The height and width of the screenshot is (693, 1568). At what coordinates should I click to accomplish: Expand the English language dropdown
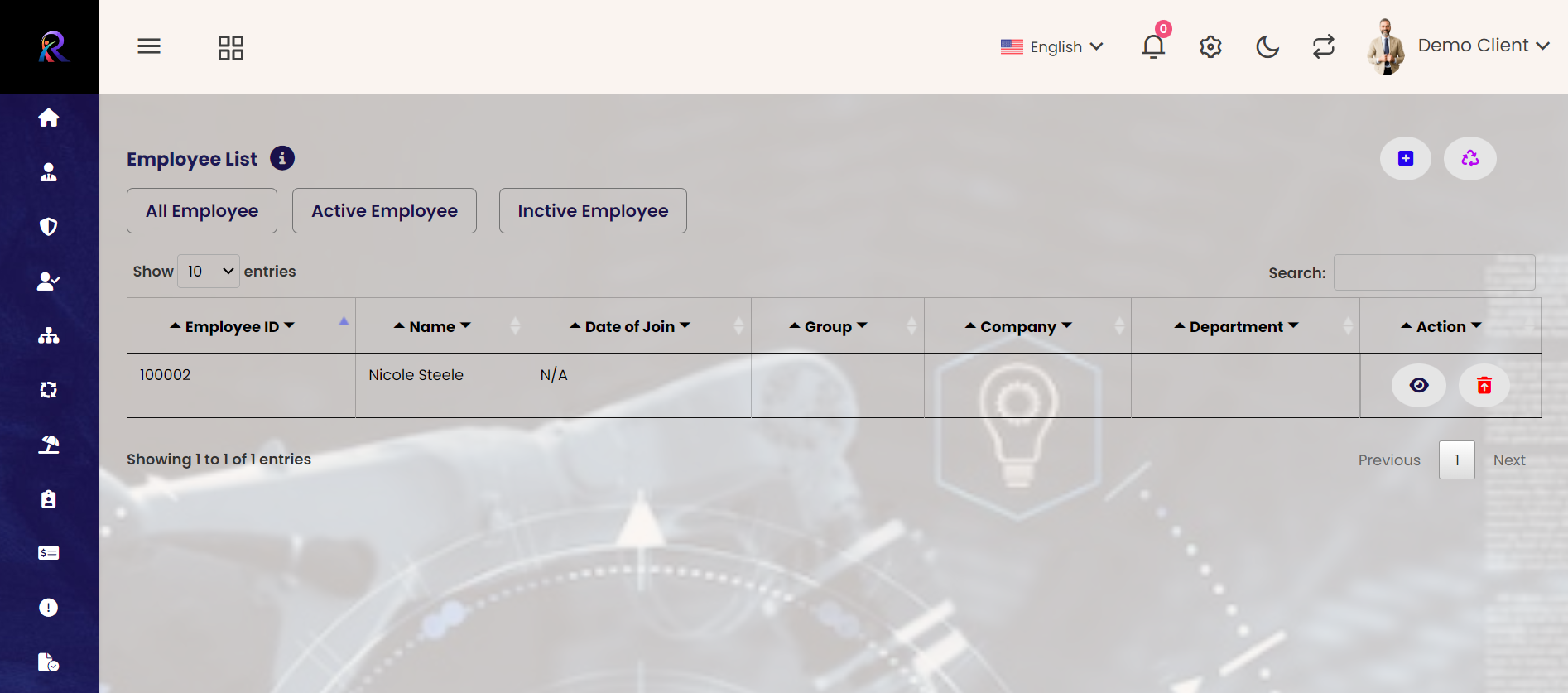tap(1052, 46)
